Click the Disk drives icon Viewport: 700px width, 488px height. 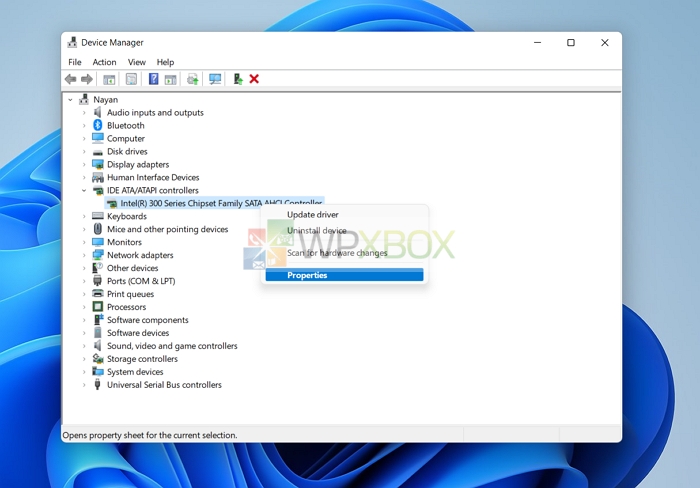[x=98, y=152]
